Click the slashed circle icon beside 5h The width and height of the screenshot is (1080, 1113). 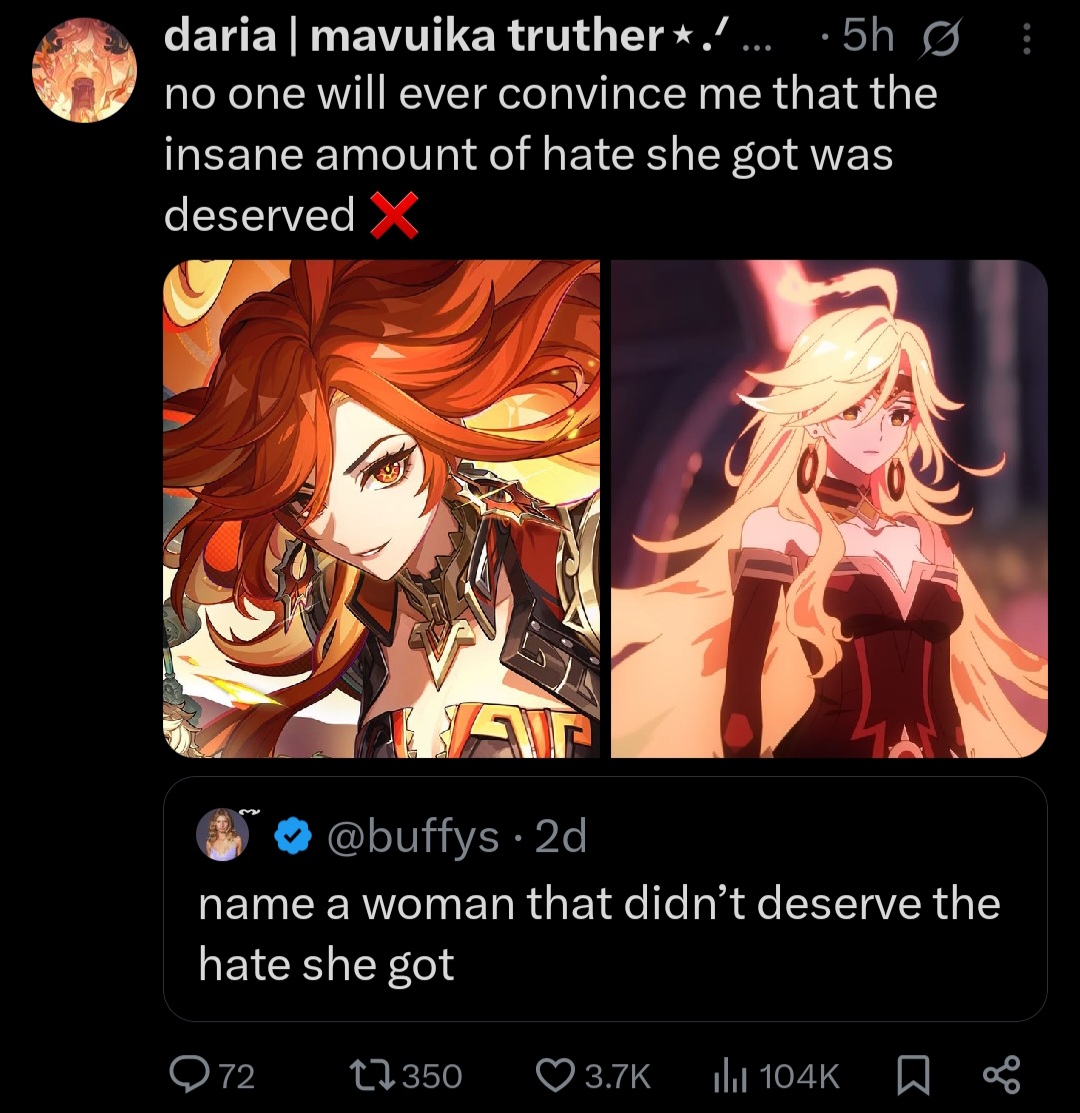(940, 38)
